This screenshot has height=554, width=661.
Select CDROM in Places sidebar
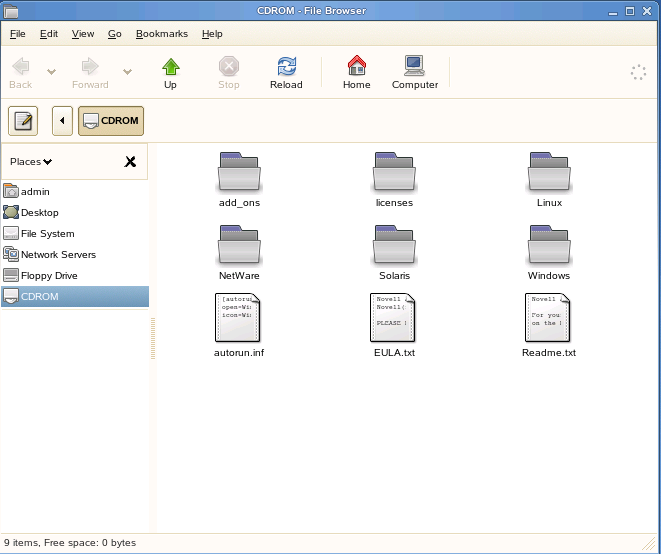click(x=75, y=296)
